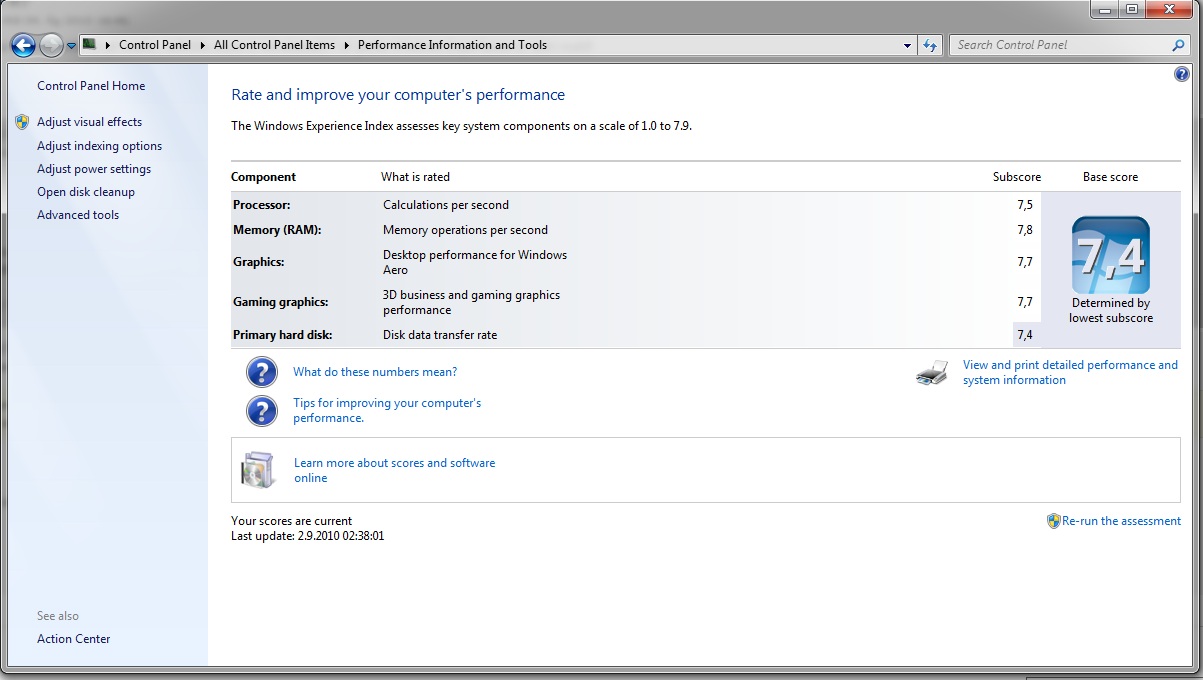
Task: Click the 'Component' column header
Action: click(264, 177)
